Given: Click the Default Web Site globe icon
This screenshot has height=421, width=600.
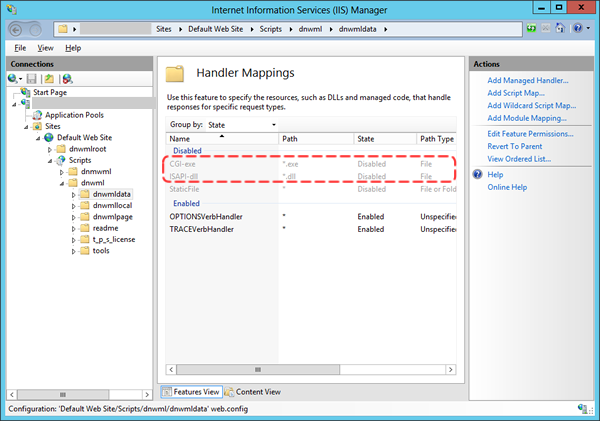Looking at the screenshot, I should click(49, 137).
